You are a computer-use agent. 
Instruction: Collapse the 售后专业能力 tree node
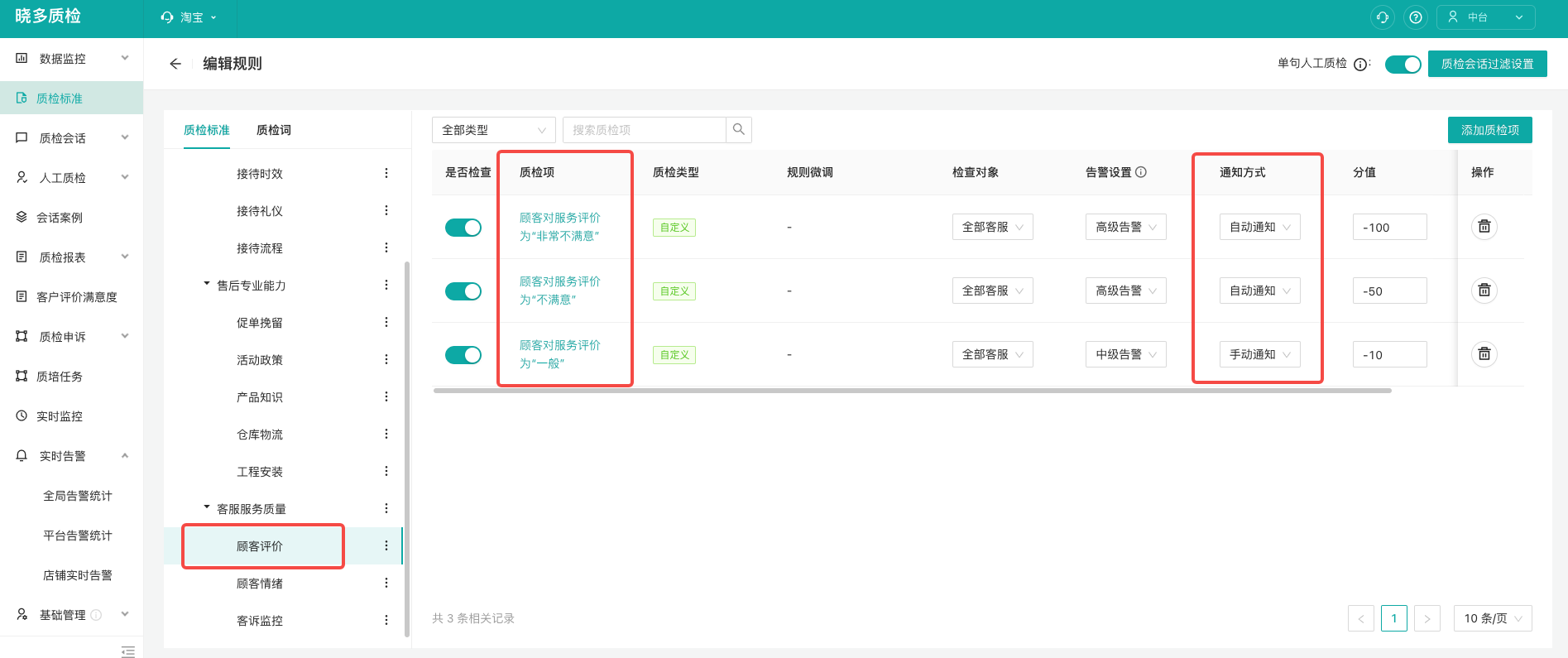click(x=207, y=284)
